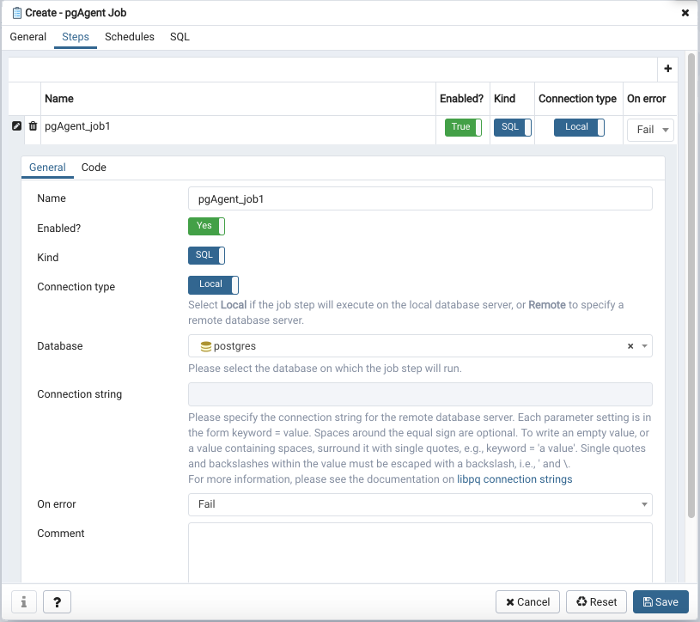Viewport: 700px width, 622px height.
Task: Click the Reset button
Action: (x=596, y=602)
